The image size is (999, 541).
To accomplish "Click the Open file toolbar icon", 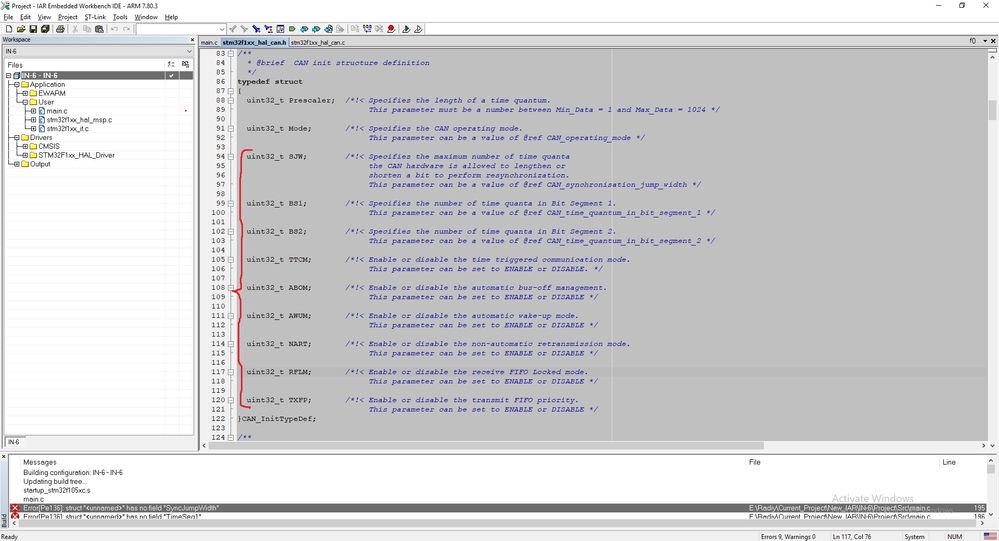I will tap(21, 29).
